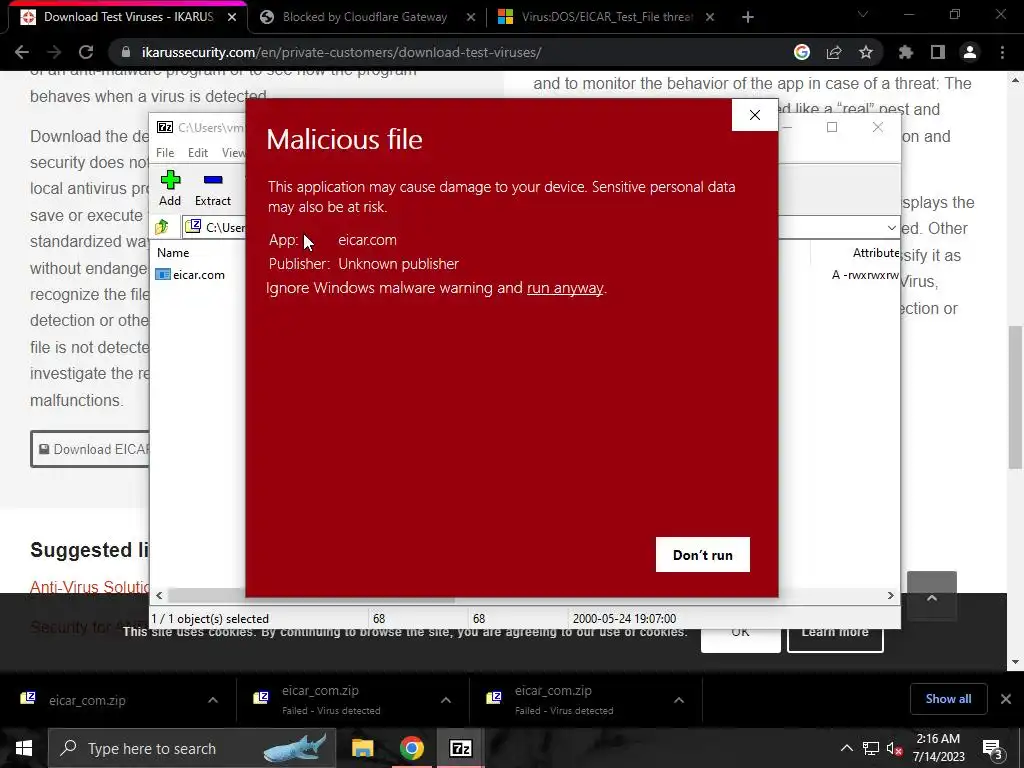The width and height of the screenshot is (1024, 768).
Task: Open the notification center icon
Action: [993, 749]
